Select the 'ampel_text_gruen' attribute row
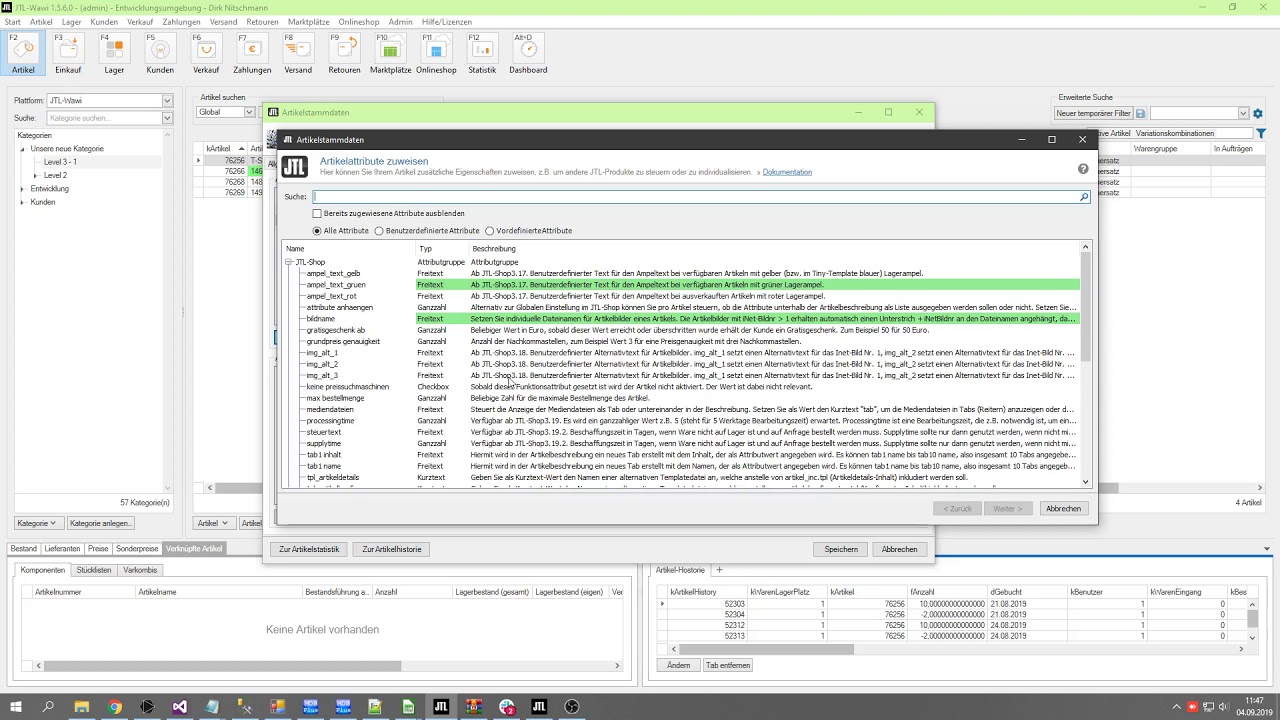Viewport: 1280px width, 720px height. [681, 285]
